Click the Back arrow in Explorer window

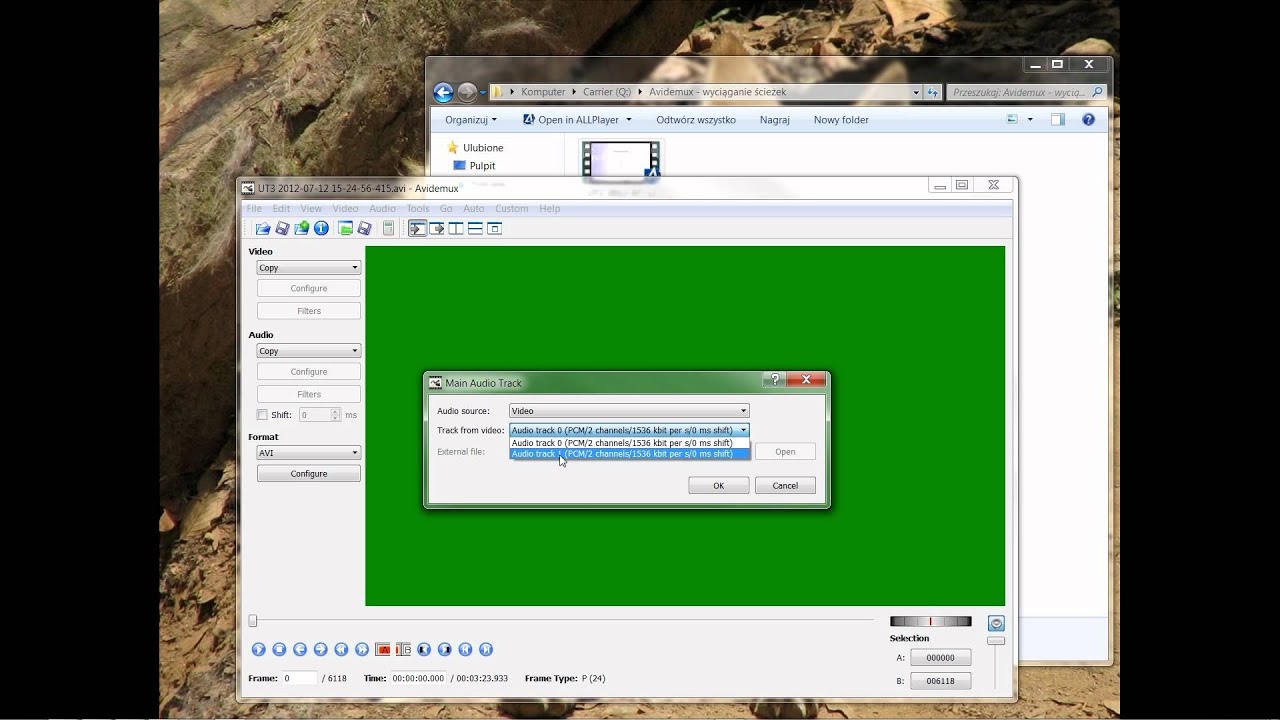(443, 92)
